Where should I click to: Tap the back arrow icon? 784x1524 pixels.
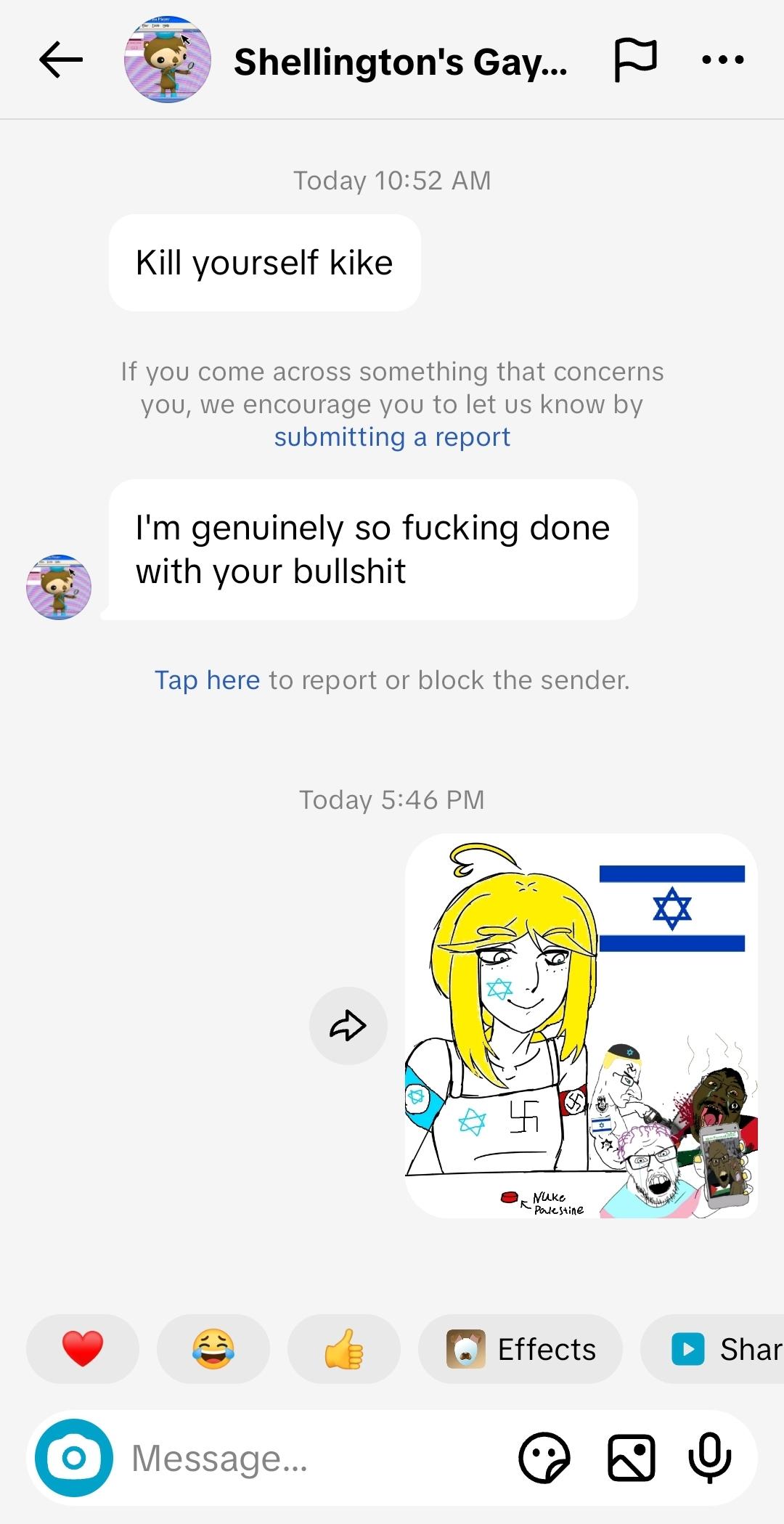[61, 60]
